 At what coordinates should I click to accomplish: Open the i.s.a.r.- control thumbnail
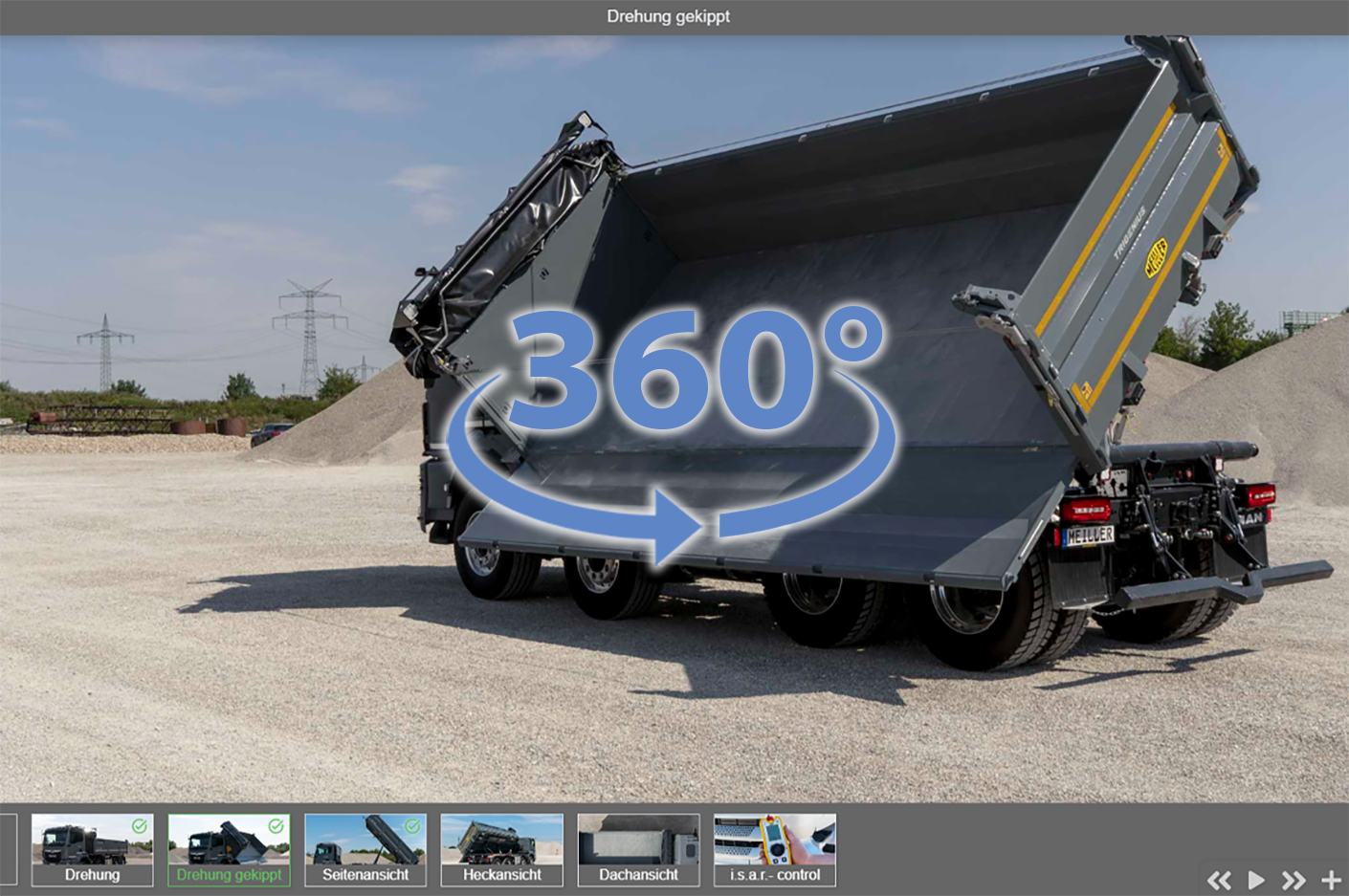pos(775,850)
